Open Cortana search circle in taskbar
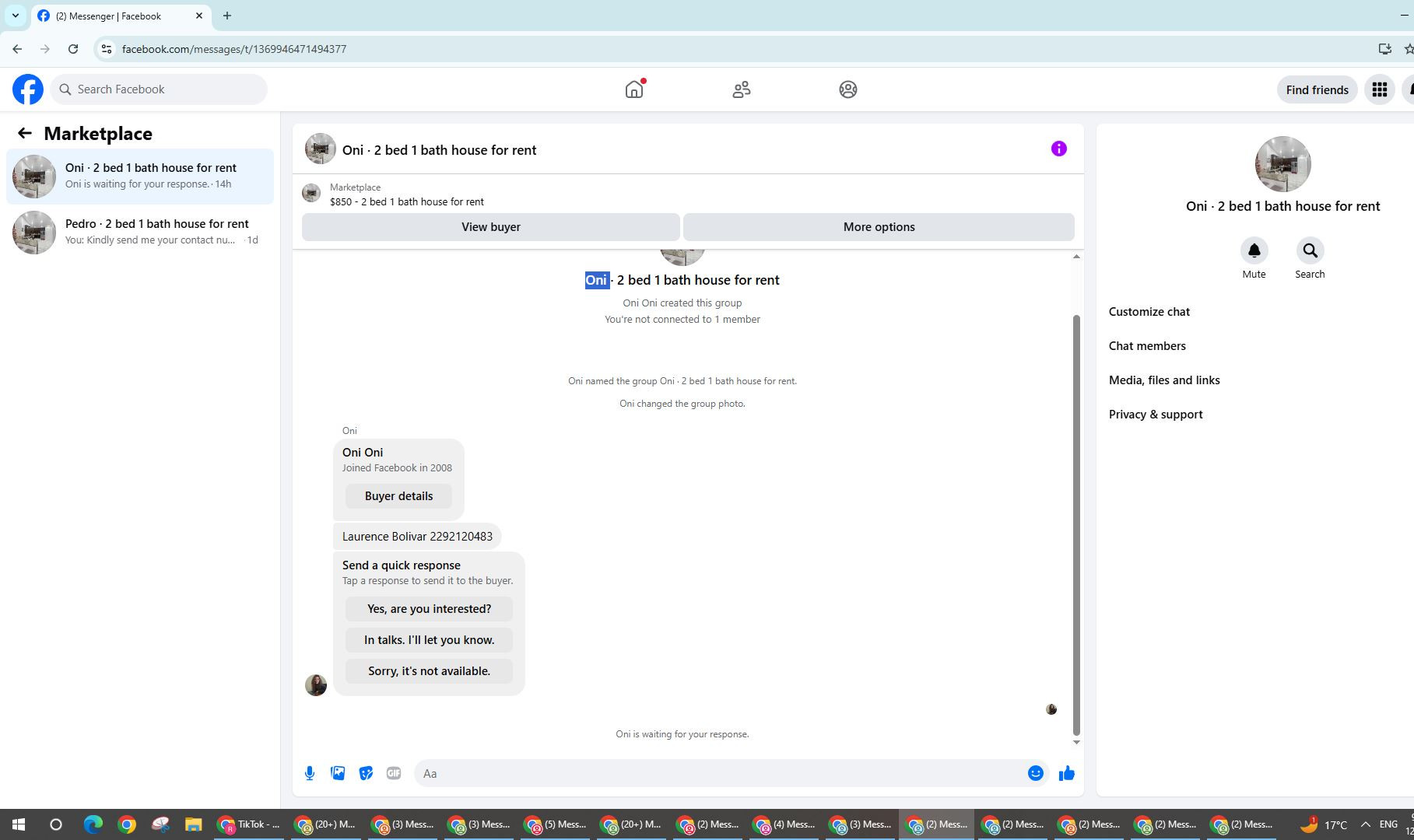 (x=56, y=824)
